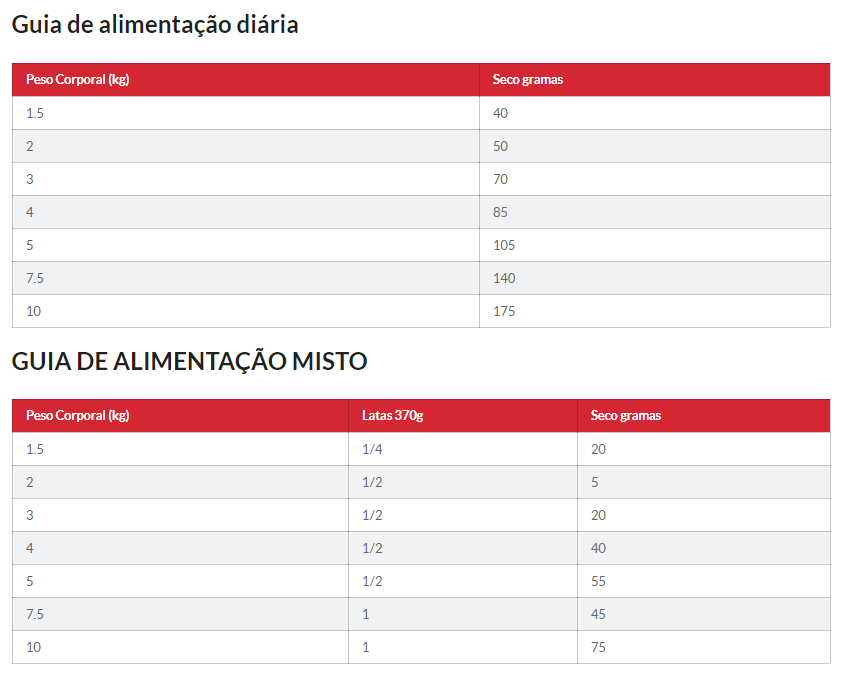Select 'Peso Corporal (kg)' header in mixed feeding table
Image resolution: width=841 pixels, height=679 pixels.
(x=77, y=415)
